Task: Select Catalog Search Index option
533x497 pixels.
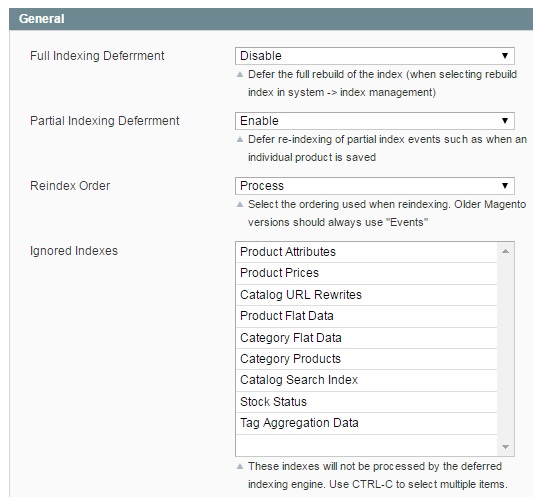Action: (x=366, y=380)
